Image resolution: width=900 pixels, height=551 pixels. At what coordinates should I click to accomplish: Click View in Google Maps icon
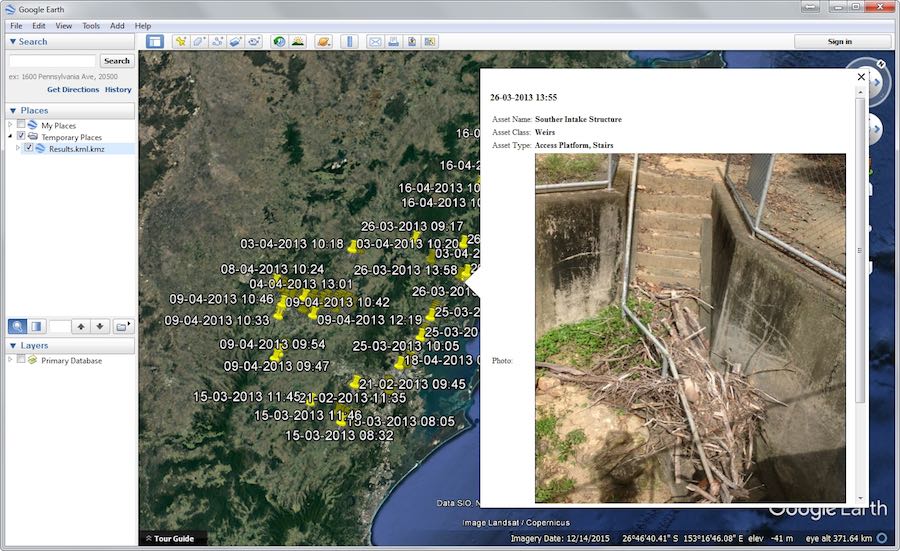click(430, 41)
